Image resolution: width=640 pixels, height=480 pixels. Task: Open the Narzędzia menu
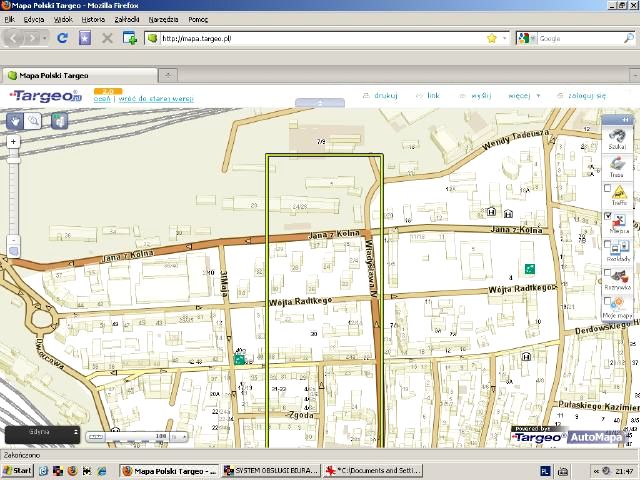pos(163,19)
